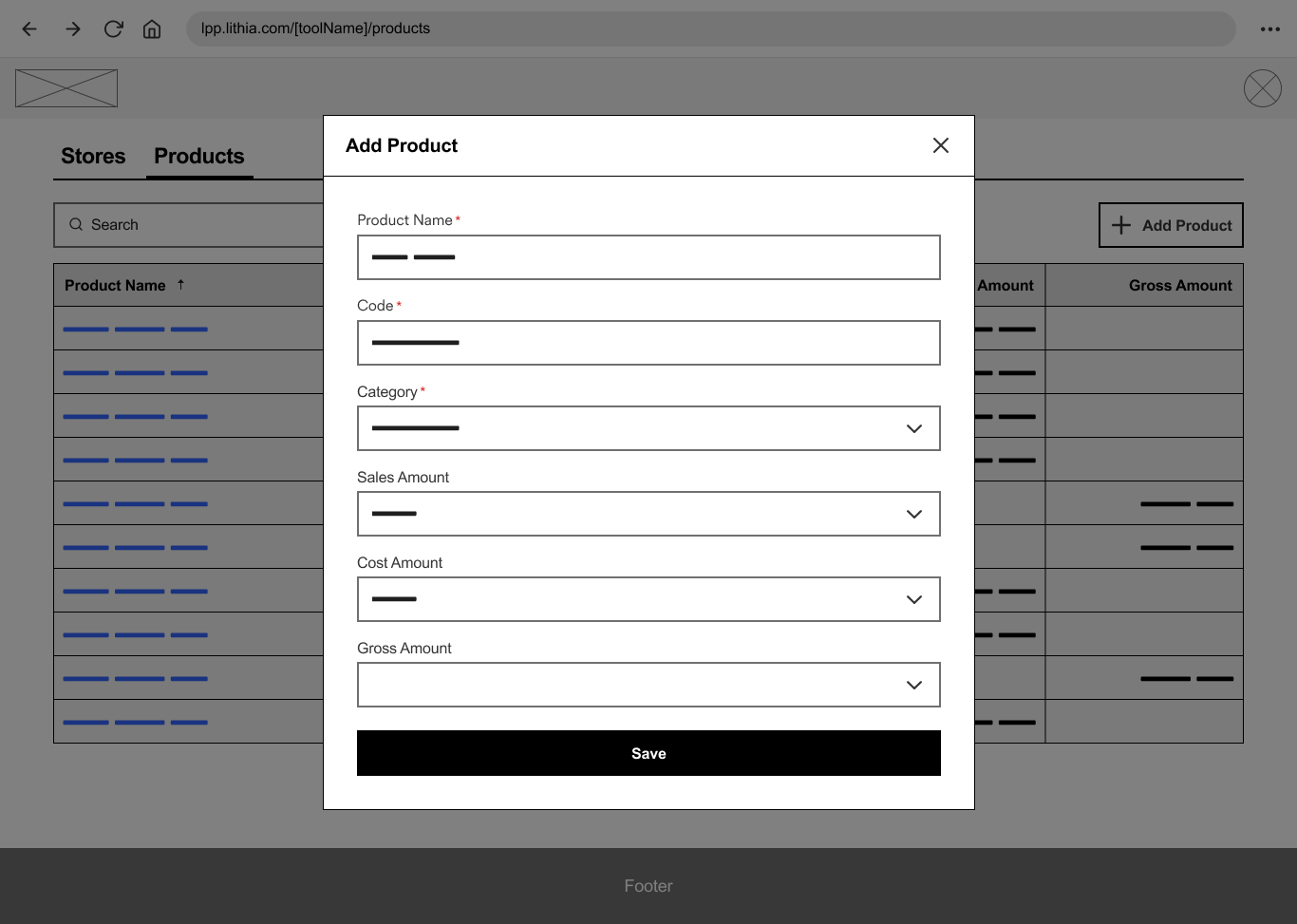
Task: Focus the Product Name input field
Action: tap(648, 257)
